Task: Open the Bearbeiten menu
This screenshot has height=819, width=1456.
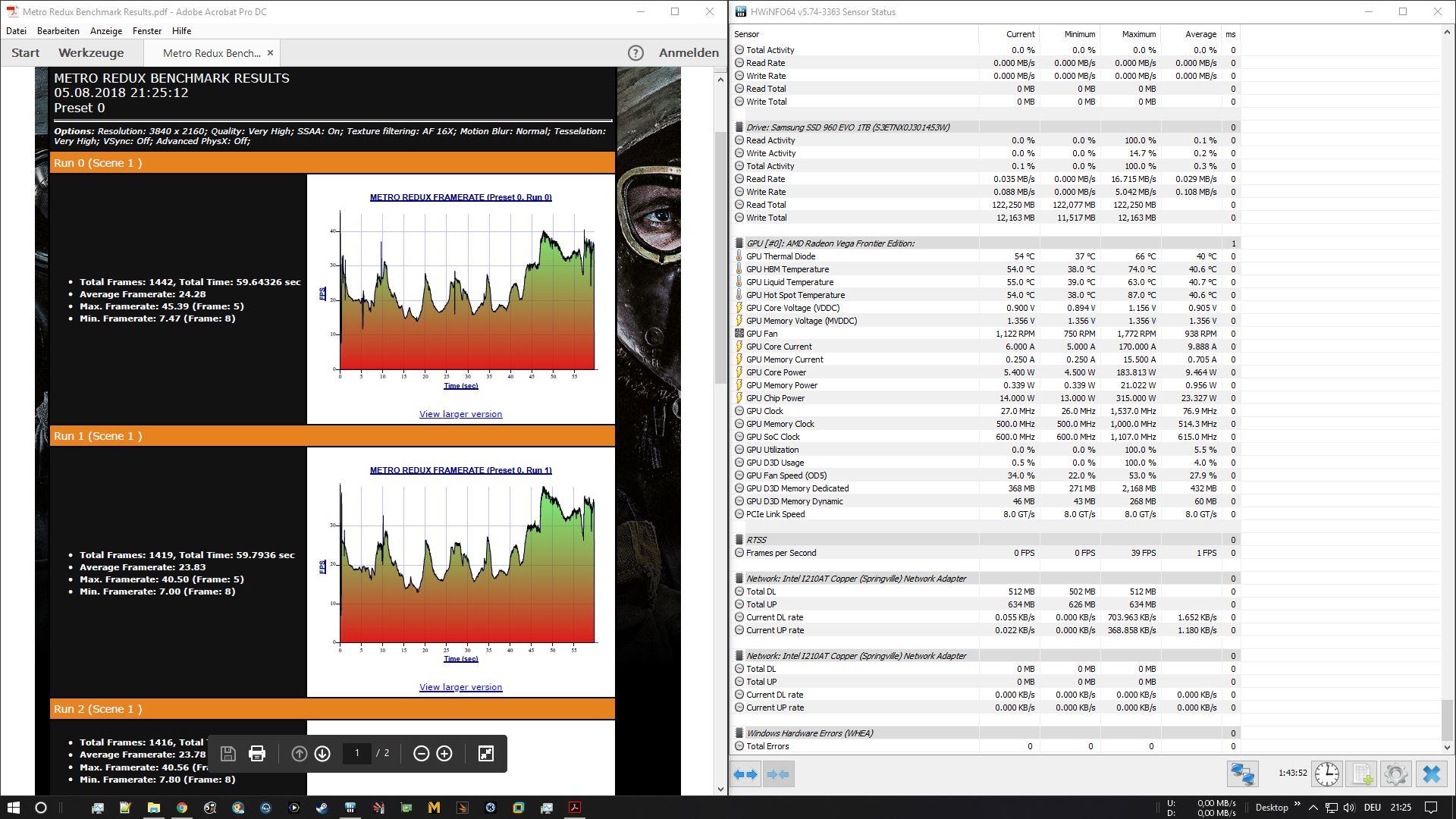Action: [x=58, y=31]
